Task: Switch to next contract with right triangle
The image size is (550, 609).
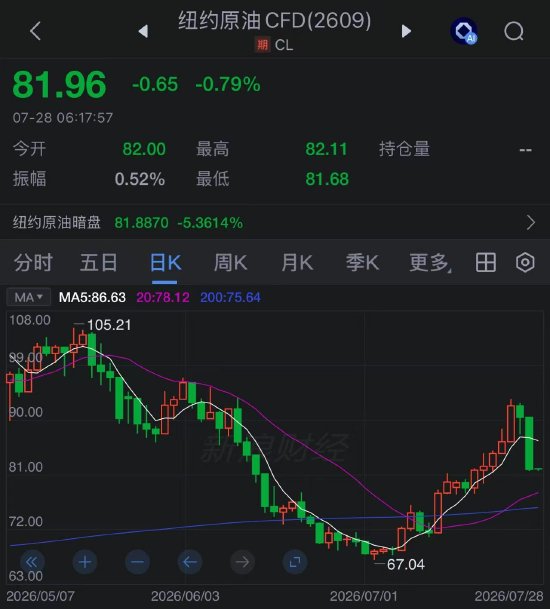Action: point(406,31)
